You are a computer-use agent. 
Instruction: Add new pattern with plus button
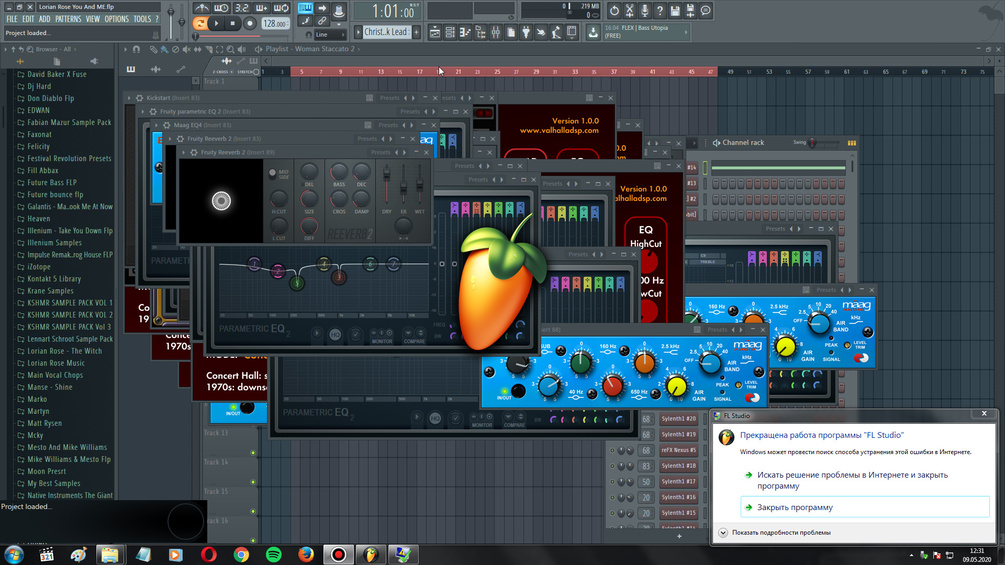coord(416,31)
